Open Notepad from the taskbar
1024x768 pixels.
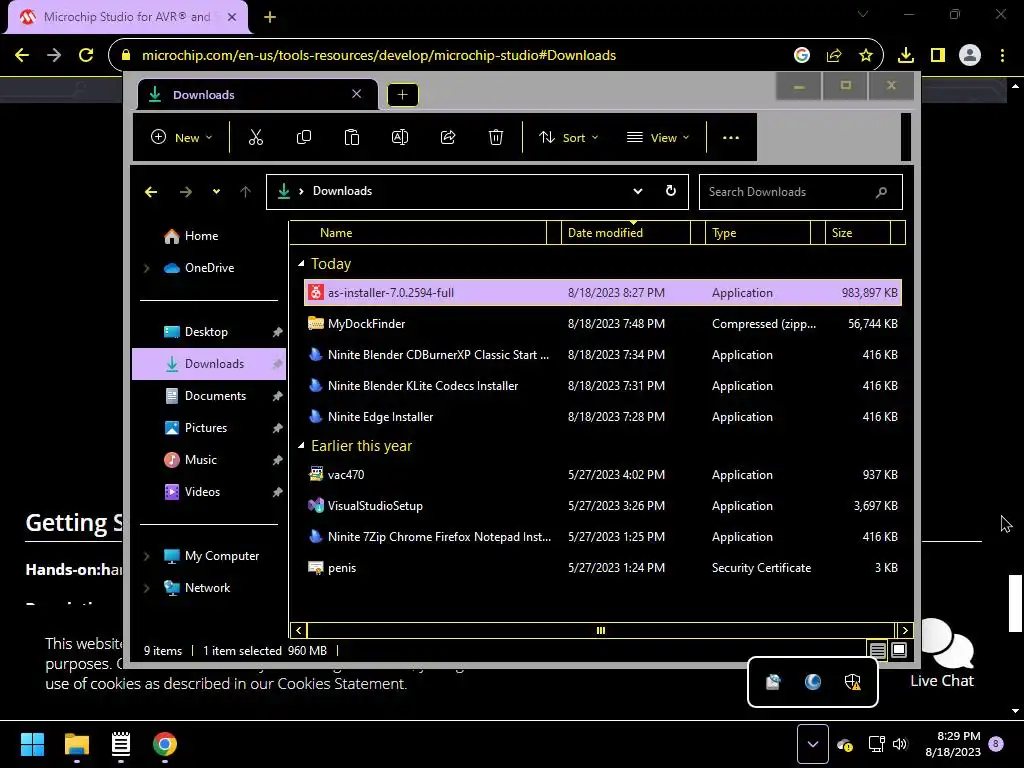(x=121, y=744)
